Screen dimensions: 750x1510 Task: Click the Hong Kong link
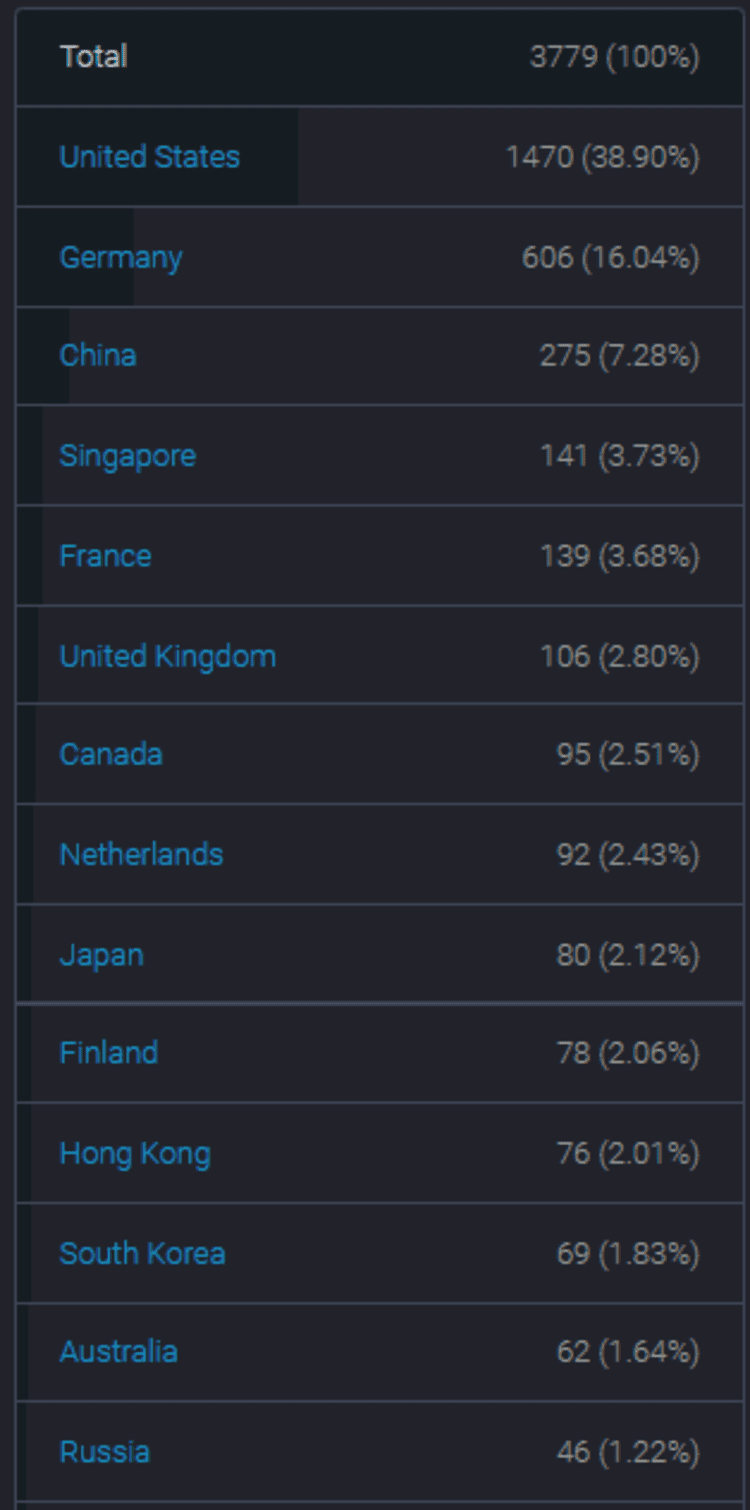pos(135,1153)
